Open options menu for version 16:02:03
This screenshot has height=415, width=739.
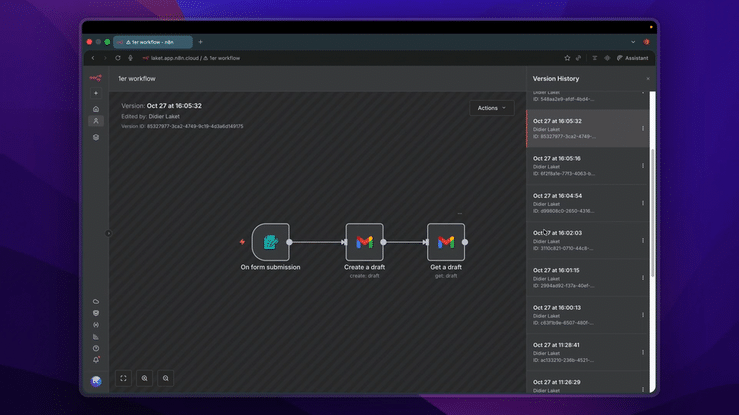point(643,240)
